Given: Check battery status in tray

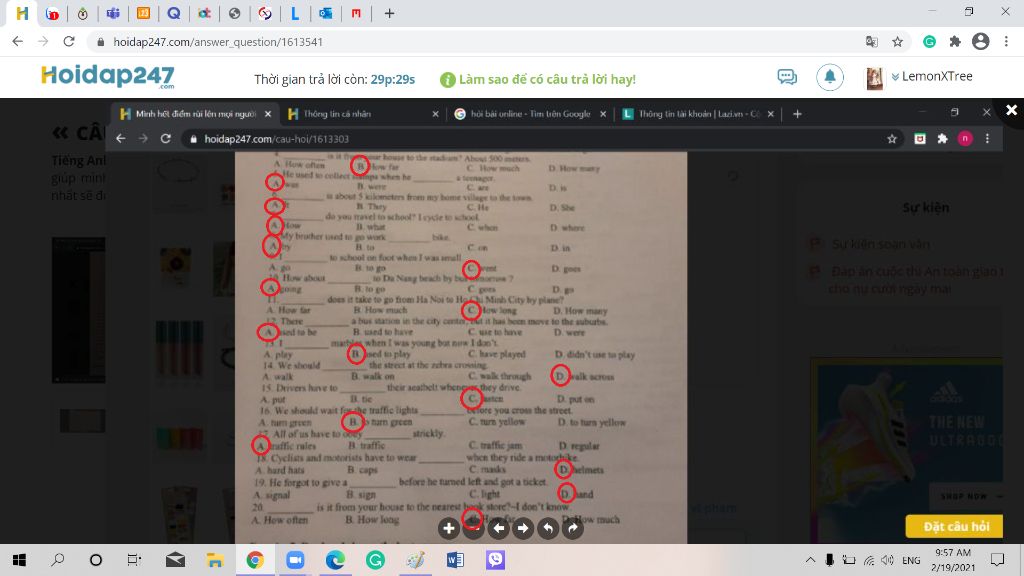Looking at the screenshot, I should pos(848,560).
